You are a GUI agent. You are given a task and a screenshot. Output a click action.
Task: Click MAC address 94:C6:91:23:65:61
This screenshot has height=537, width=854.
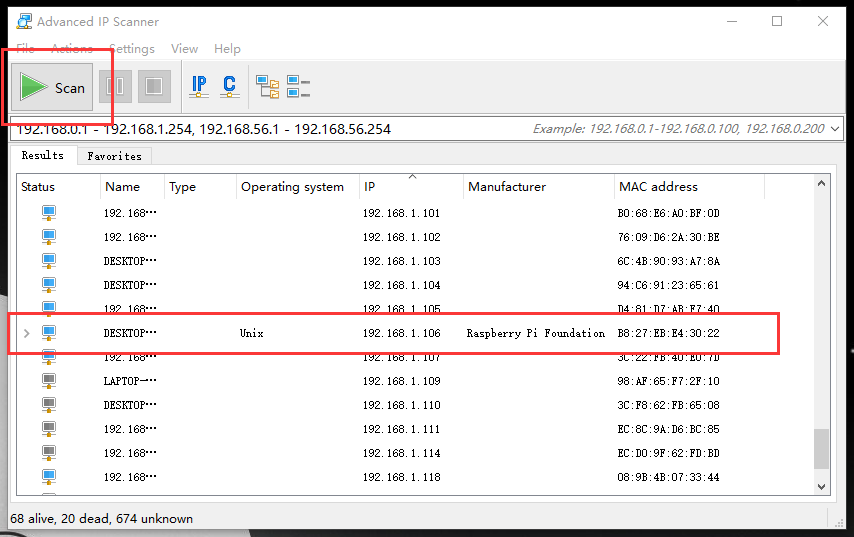[x=668, y=285]
